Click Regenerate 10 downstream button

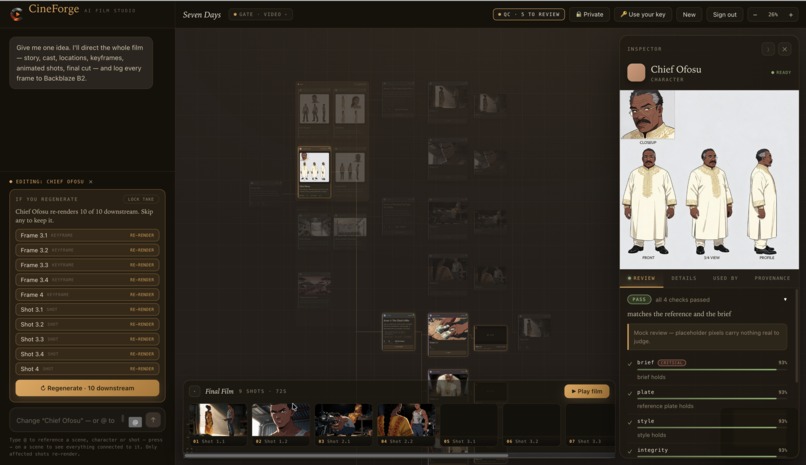point(87,388)
